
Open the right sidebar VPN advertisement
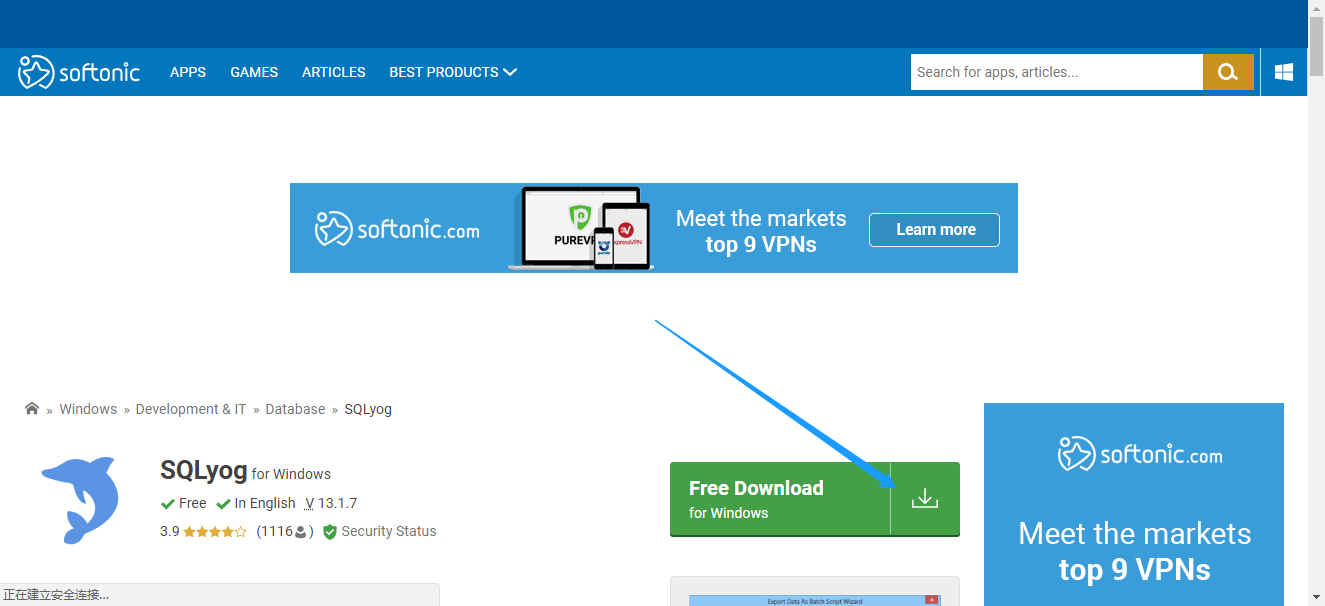[1134, 504]
